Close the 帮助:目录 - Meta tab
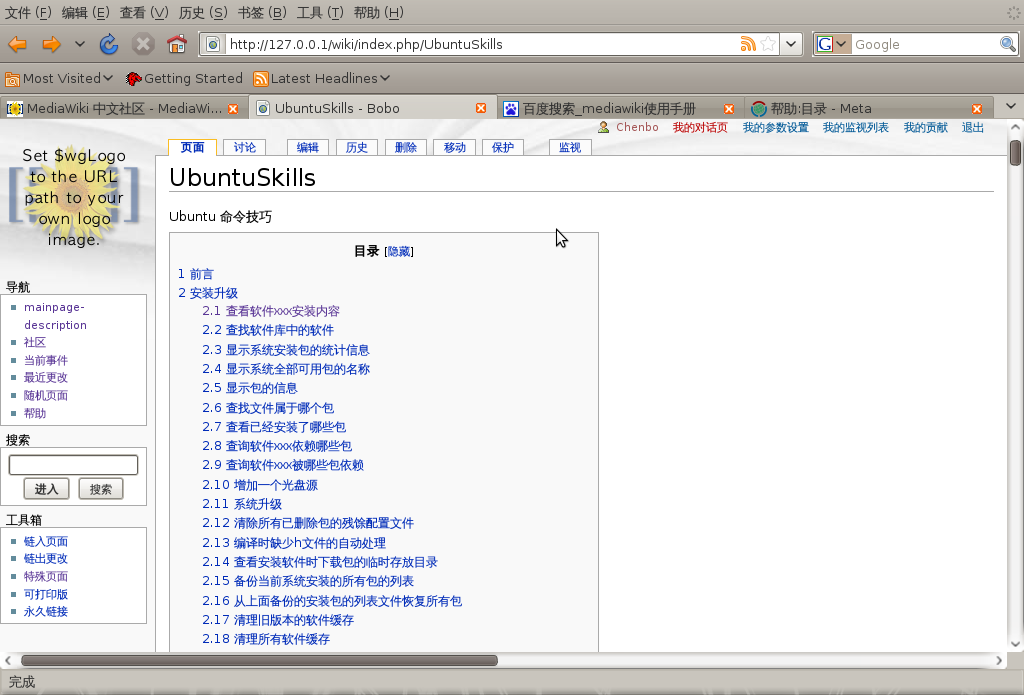Screen dimensions: 1024x695 (977, 108)
